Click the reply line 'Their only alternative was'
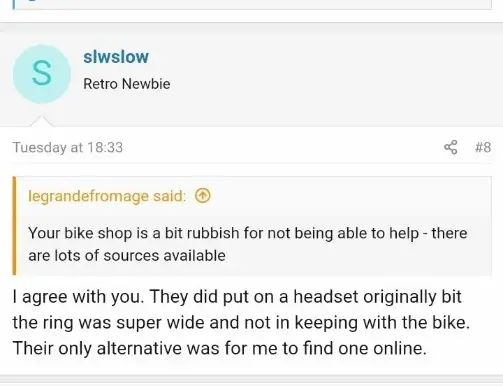The width and height of the screenshot is (503, 386). coord(220,349)
